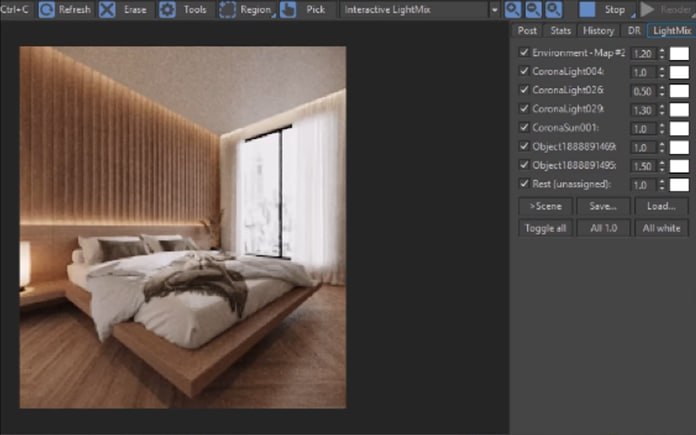This screenshot has height=435, width=696.
Task: Click the Save... button
Action: click(603, 206)
